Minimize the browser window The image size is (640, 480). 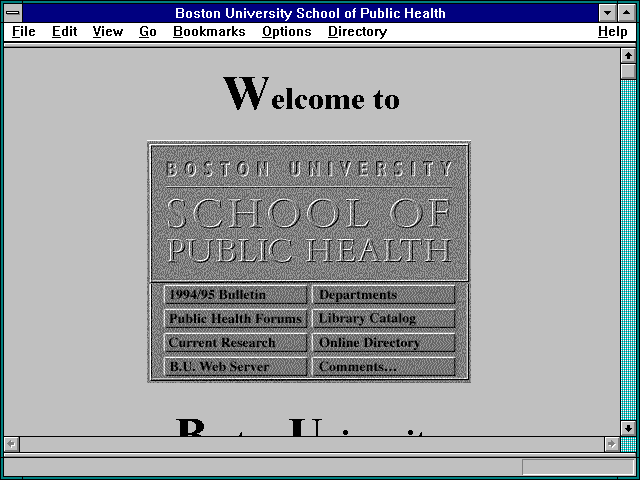pos(607,13)
